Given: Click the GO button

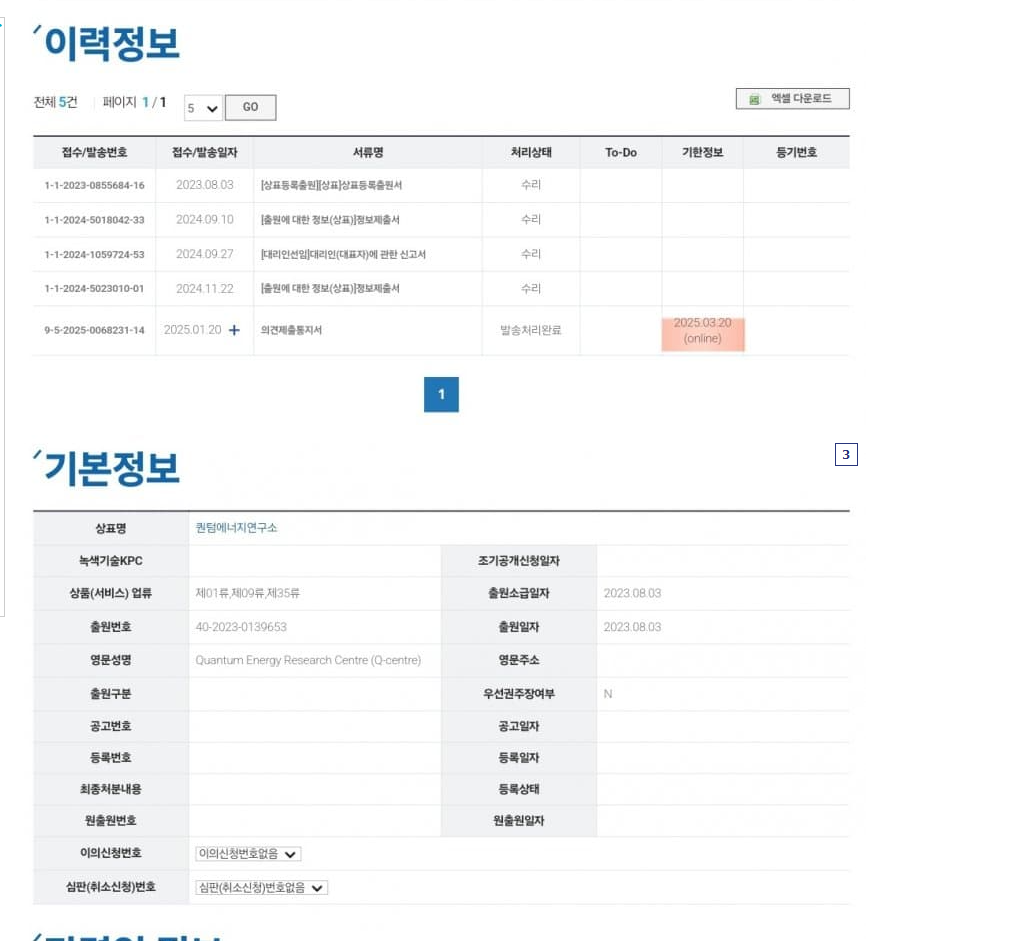Looking at the screenshot, I should pyautogui.click(x=250, y=108).
